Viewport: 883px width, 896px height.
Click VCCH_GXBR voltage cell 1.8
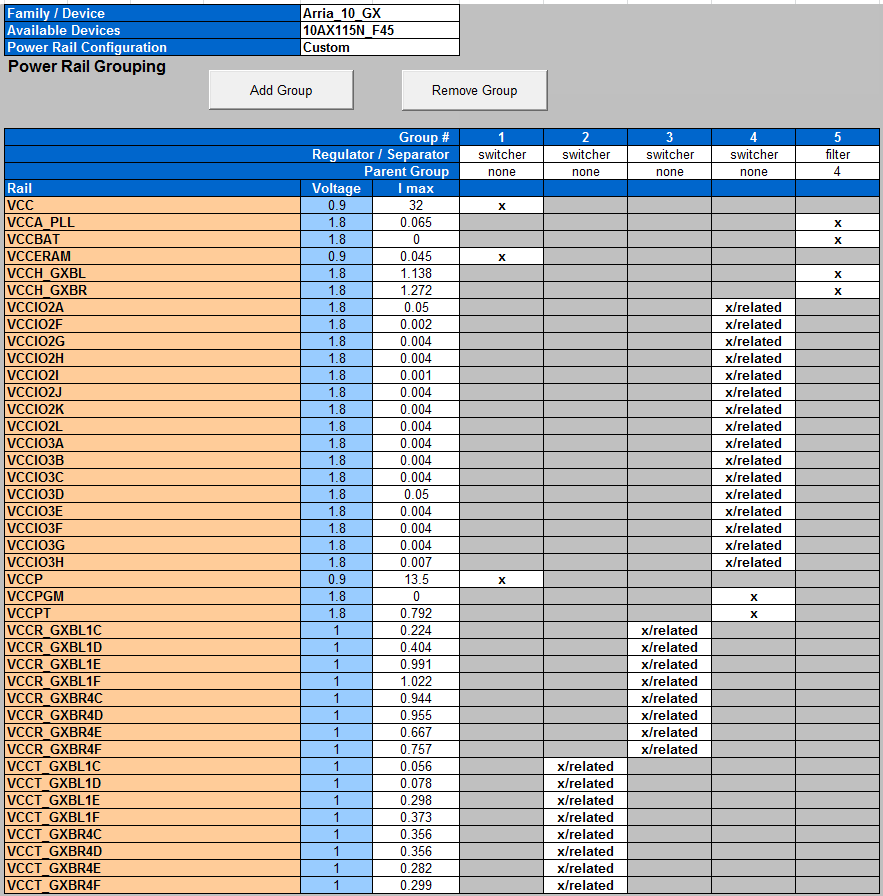click(337, 290)
